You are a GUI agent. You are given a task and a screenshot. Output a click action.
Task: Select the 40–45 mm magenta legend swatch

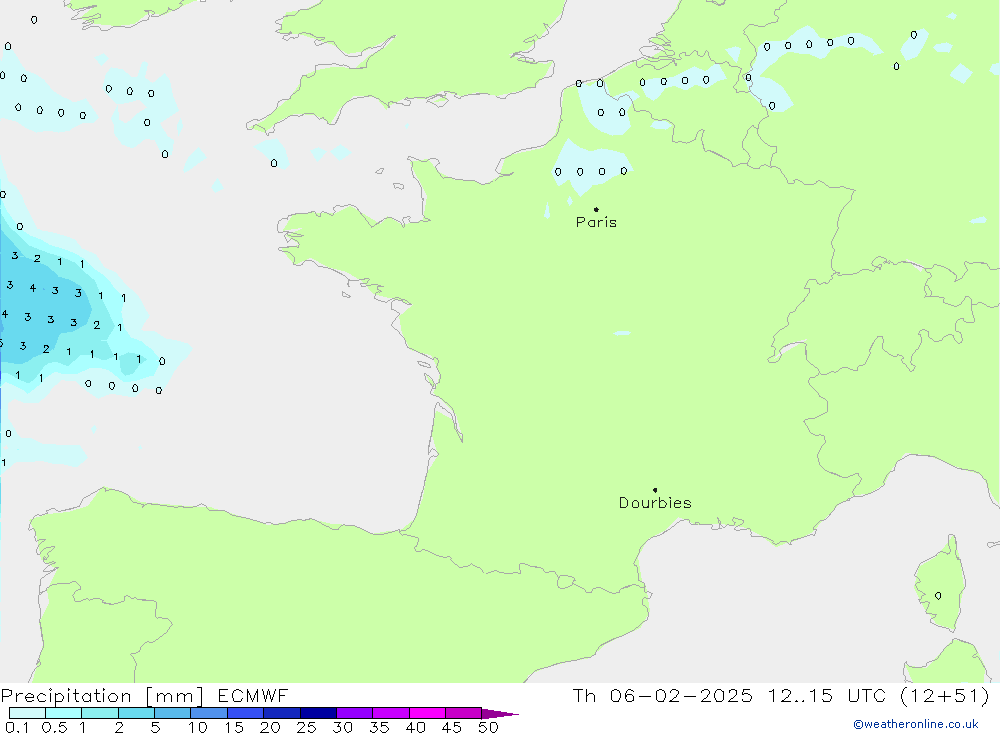point(427,713)
